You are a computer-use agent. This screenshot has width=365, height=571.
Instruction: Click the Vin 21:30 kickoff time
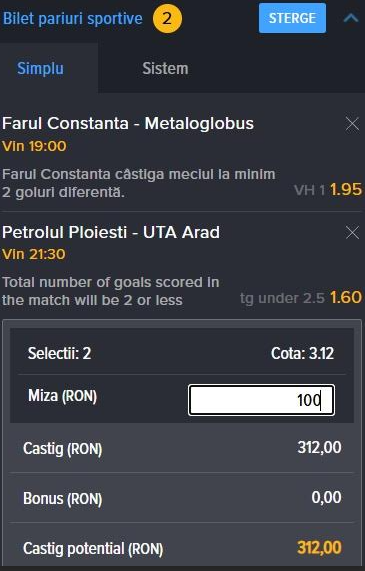click(34, 254)
